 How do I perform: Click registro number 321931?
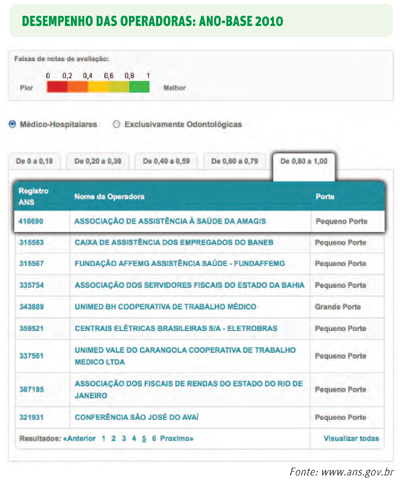click(31, 417)
